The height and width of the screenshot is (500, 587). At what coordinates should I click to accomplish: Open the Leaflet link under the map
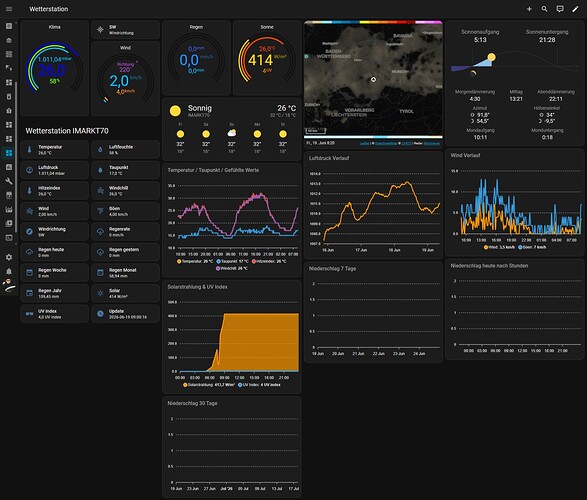click(364, 143)
